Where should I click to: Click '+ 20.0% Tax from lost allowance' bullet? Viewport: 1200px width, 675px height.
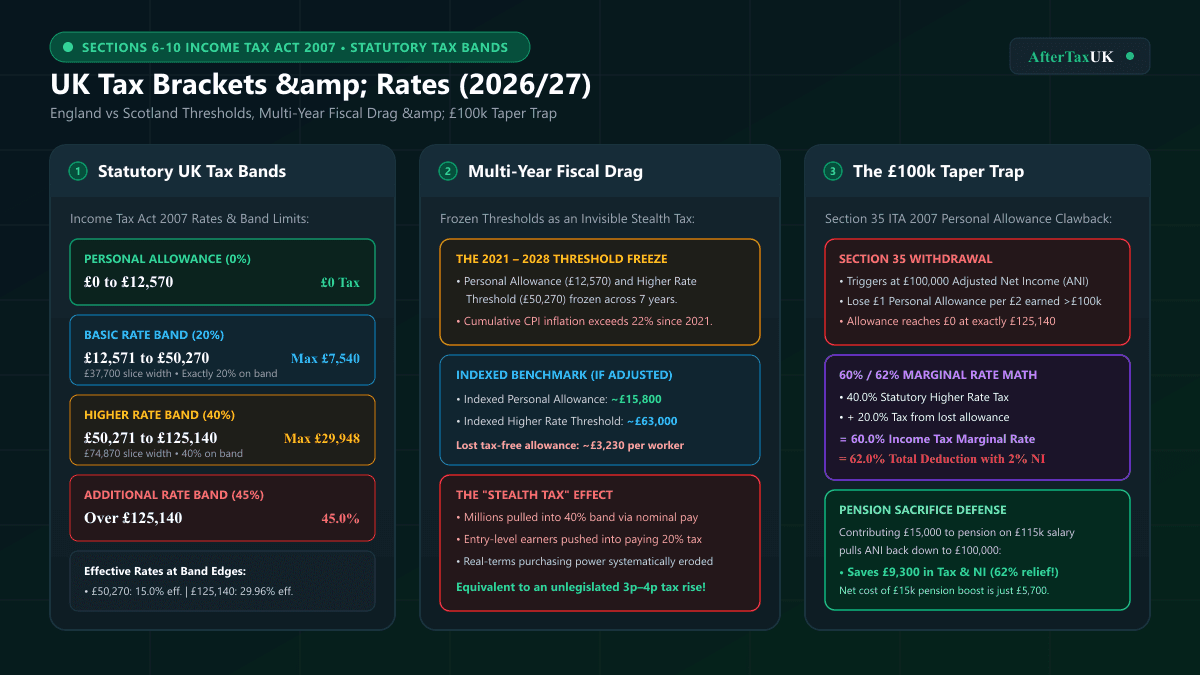click(x=924, y=417)
